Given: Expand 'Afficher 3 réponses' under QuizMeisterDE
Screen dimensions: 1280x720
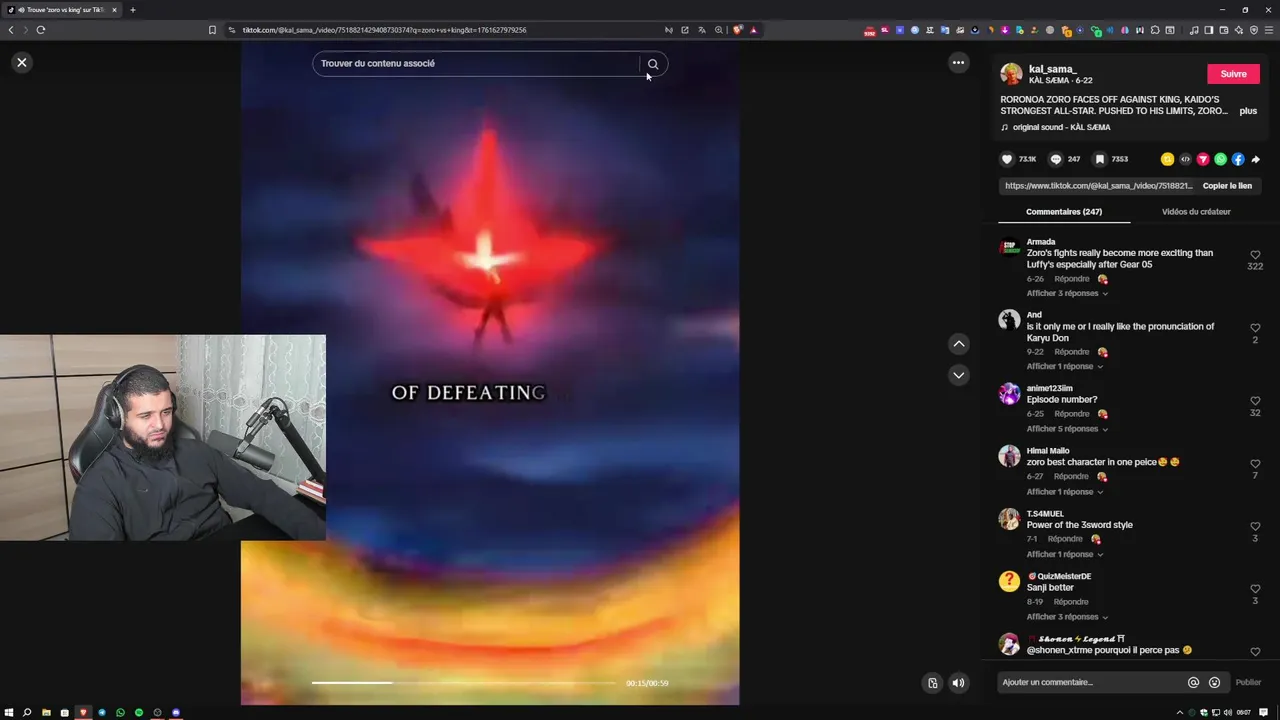Looking at the screenshot, I should point(1067,617).
